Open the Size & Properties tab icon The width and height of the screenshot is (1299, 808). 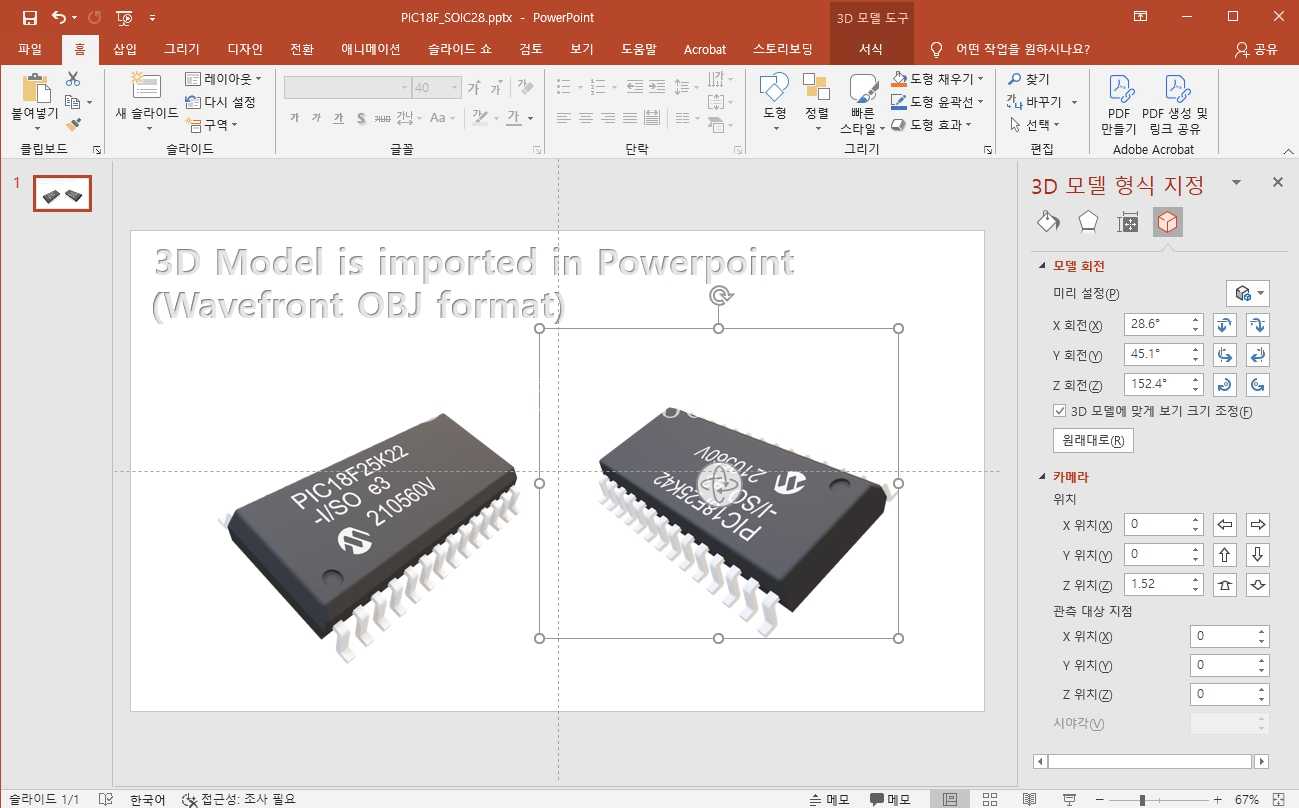point(1128,222)
